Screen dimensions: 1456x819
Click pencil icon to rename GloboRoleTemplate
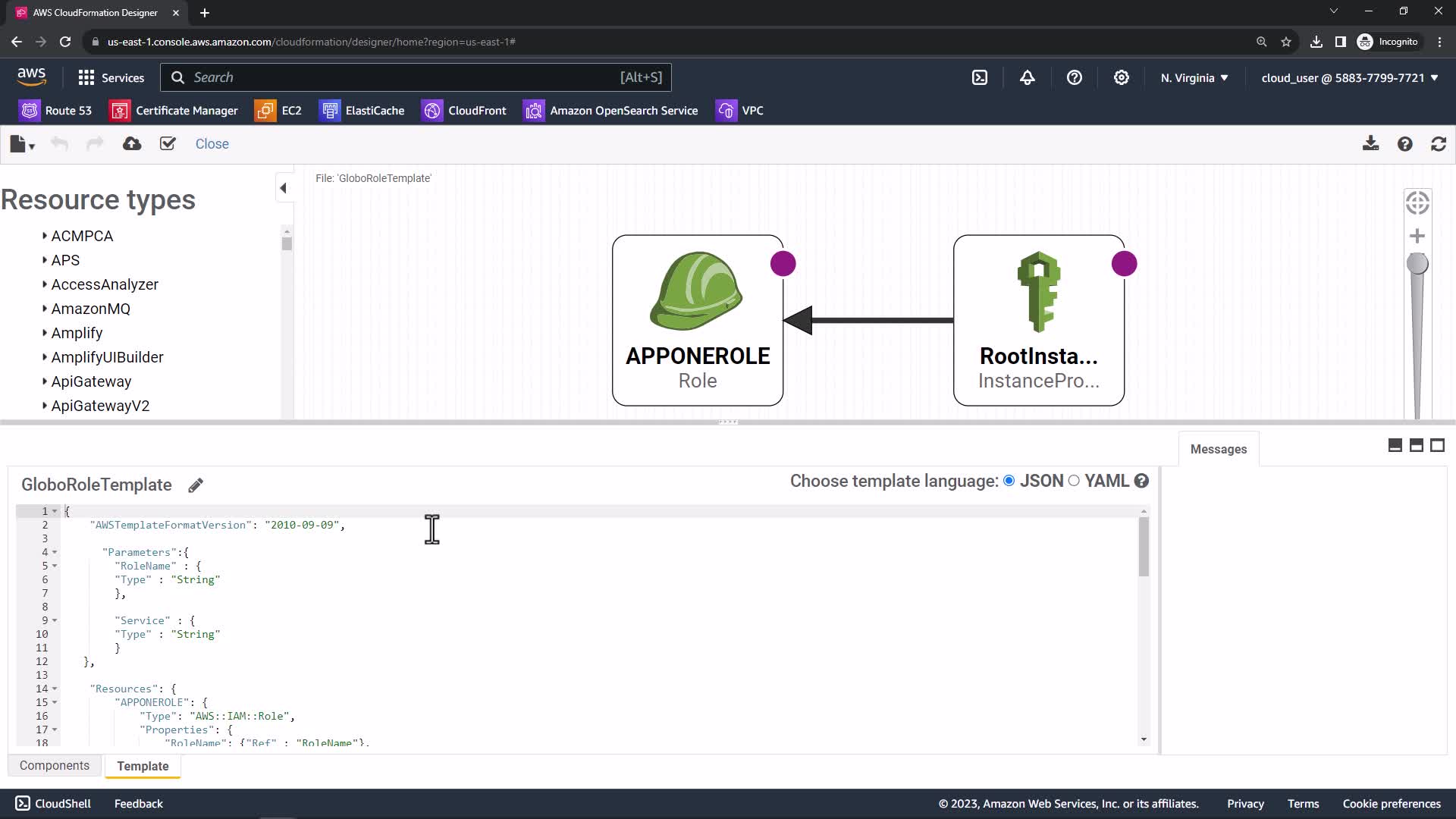pyautogui.click(x=196, y=485)
